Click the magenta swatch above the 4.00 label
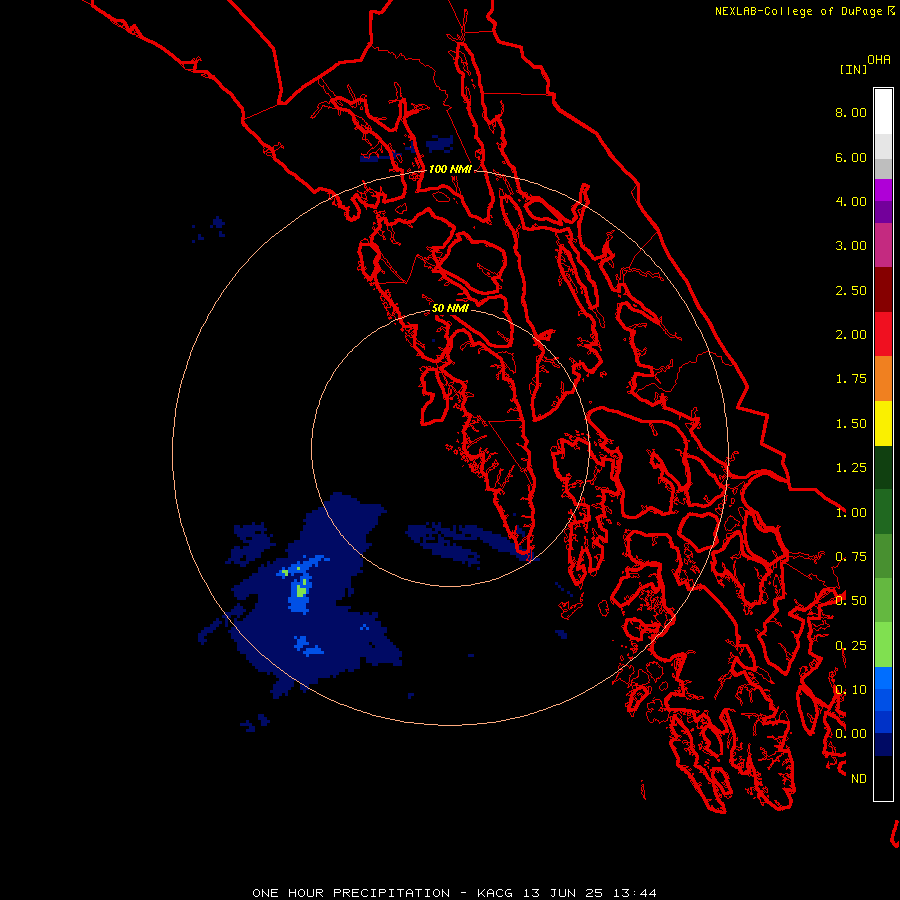 (x=883, y=190)
